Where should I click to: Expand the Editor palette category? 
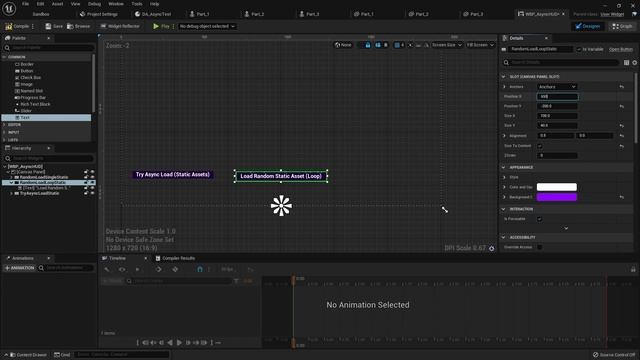(4, 125)
